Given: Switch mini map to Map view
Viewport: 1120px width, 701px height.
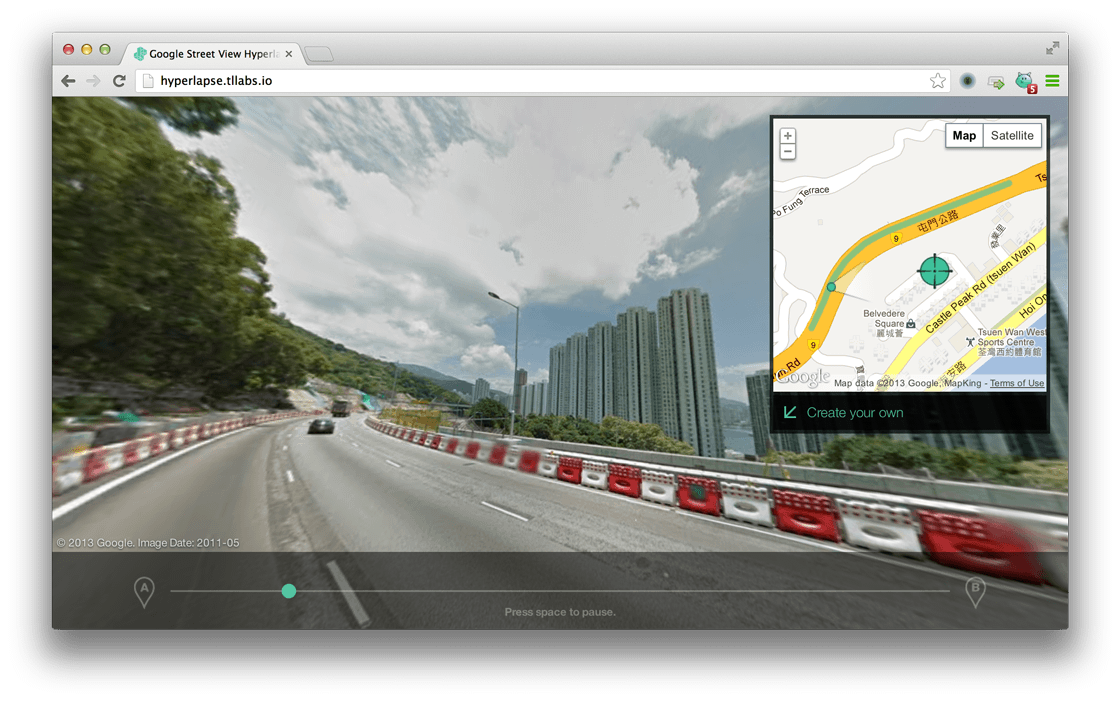Looking at the screenshot, I should pos(964,136).
